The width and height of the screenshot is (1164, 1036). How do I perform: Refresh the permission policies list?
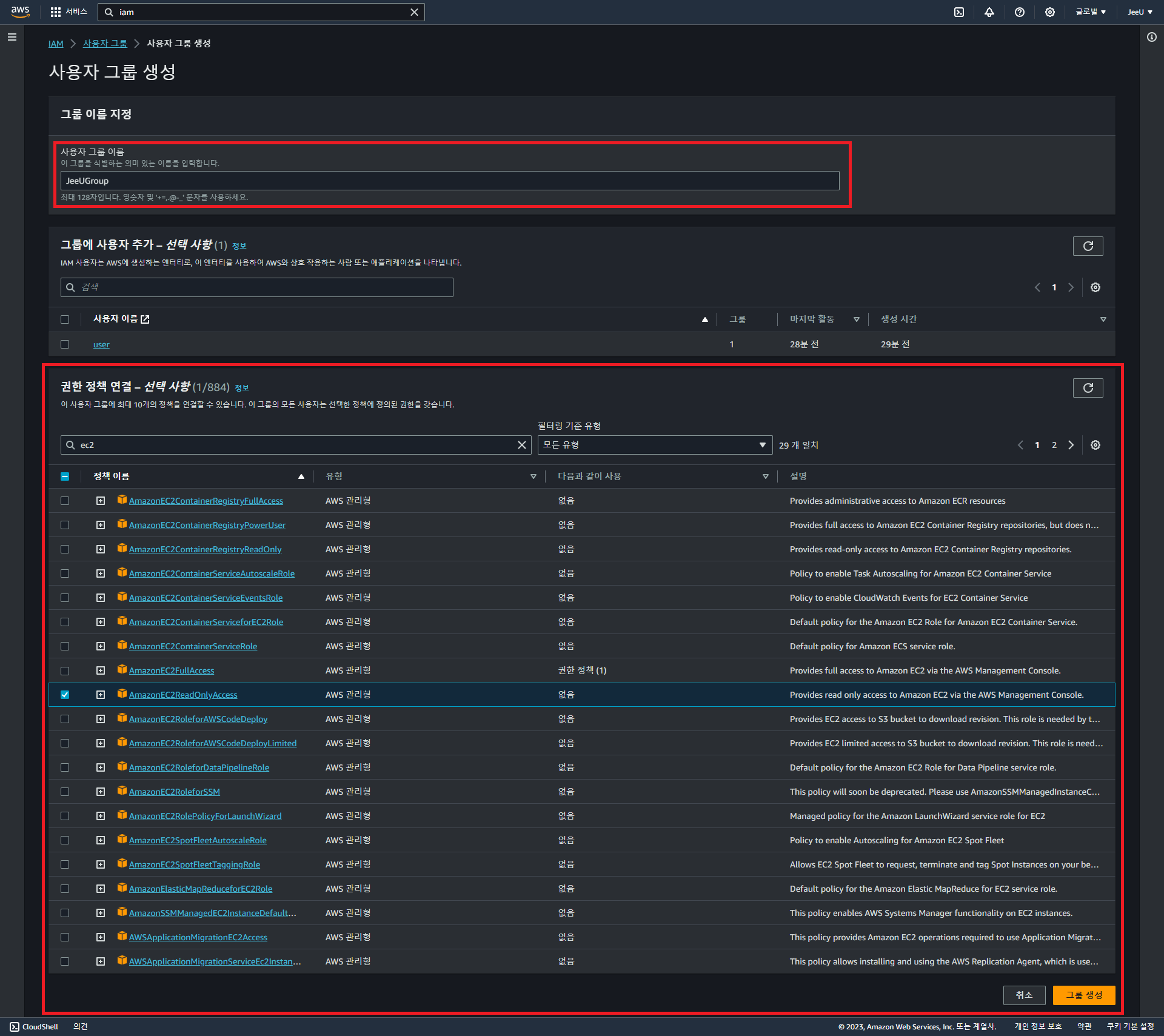click(1088, 388)
